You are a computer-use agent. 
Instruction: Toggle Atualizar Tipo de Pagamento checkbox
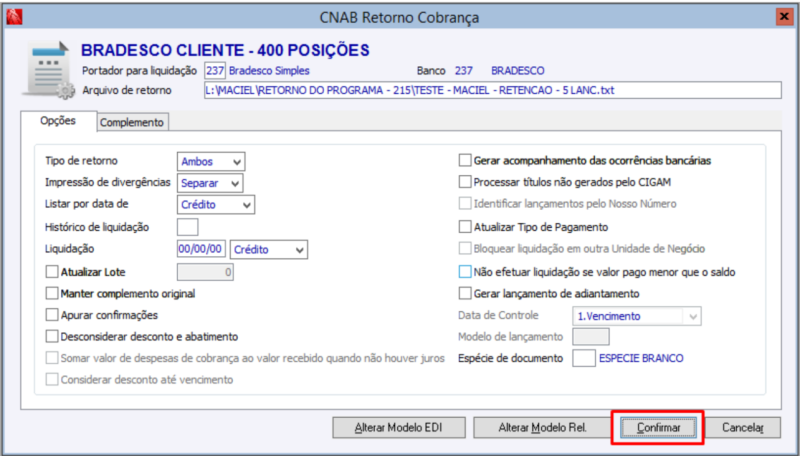(x=465, y=226)
